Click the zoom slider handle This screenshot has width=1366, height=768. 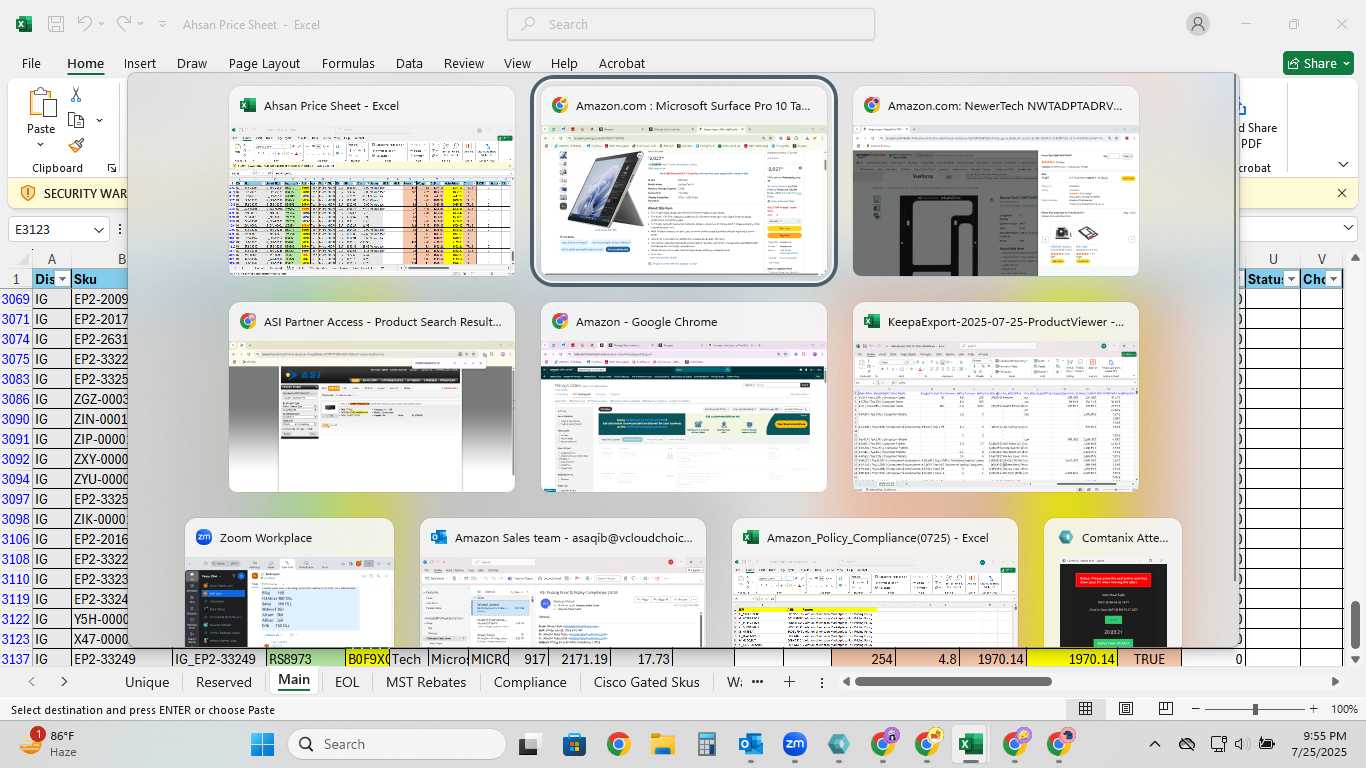(x=1255, y=709)
